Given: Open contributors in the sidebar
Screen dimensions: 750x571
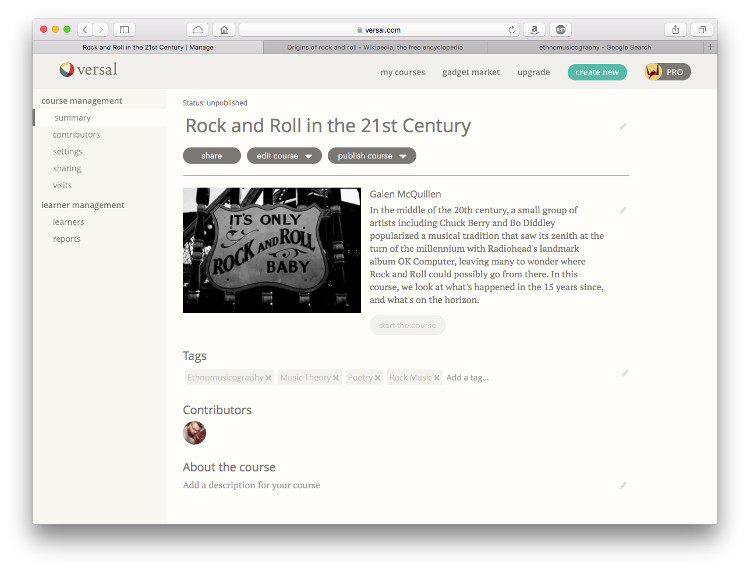Looking at the screenshot, I should [77, 135].
